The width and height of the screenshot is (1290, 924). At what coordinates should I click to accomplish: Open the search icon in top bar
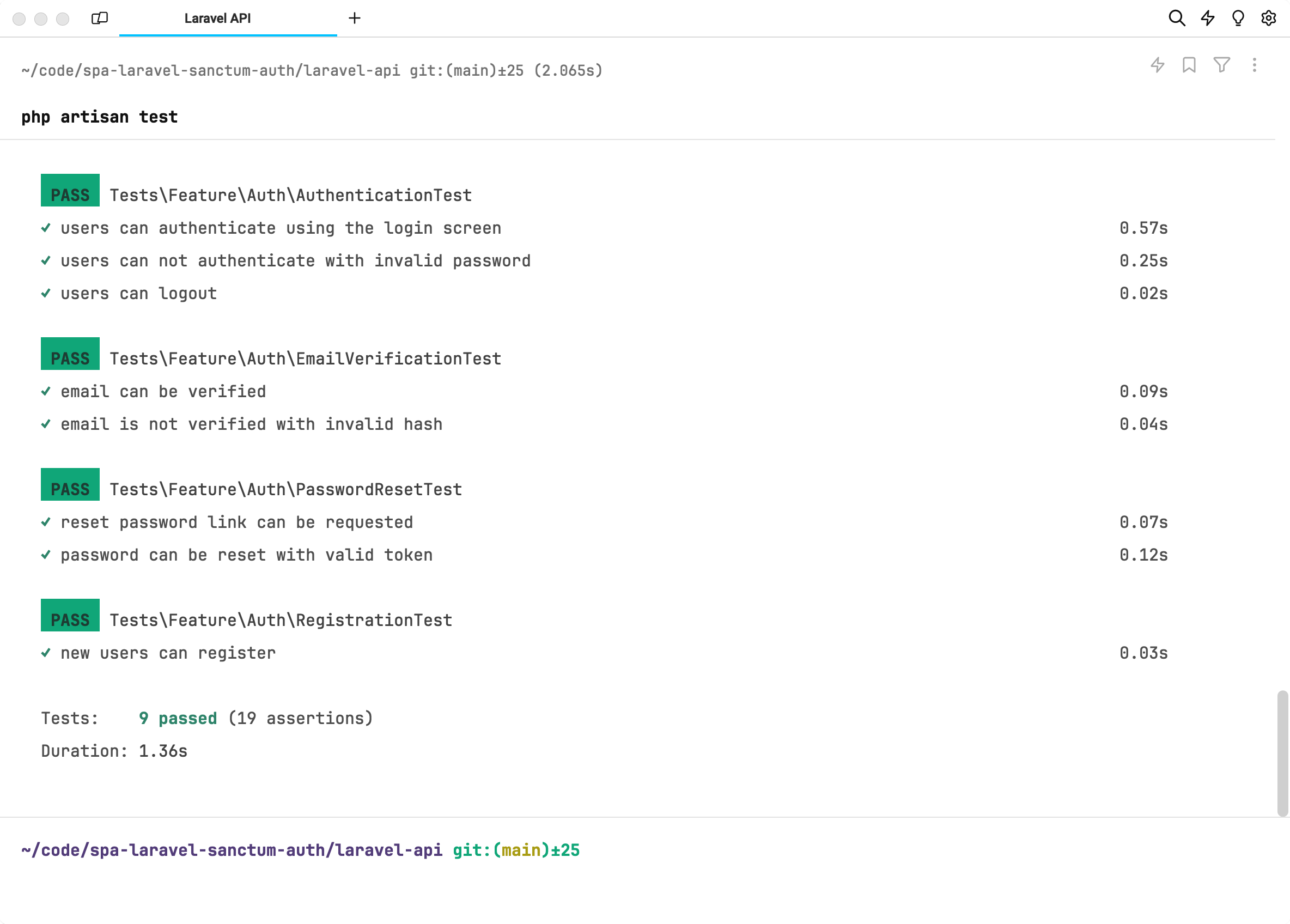pos(1177,18)
